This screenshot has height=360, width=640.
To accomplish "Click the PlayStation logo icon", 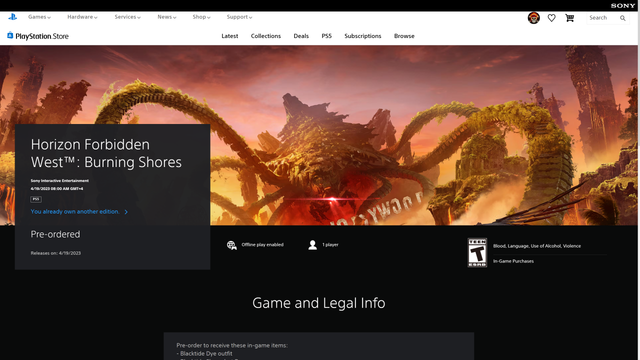I will 13,17.
